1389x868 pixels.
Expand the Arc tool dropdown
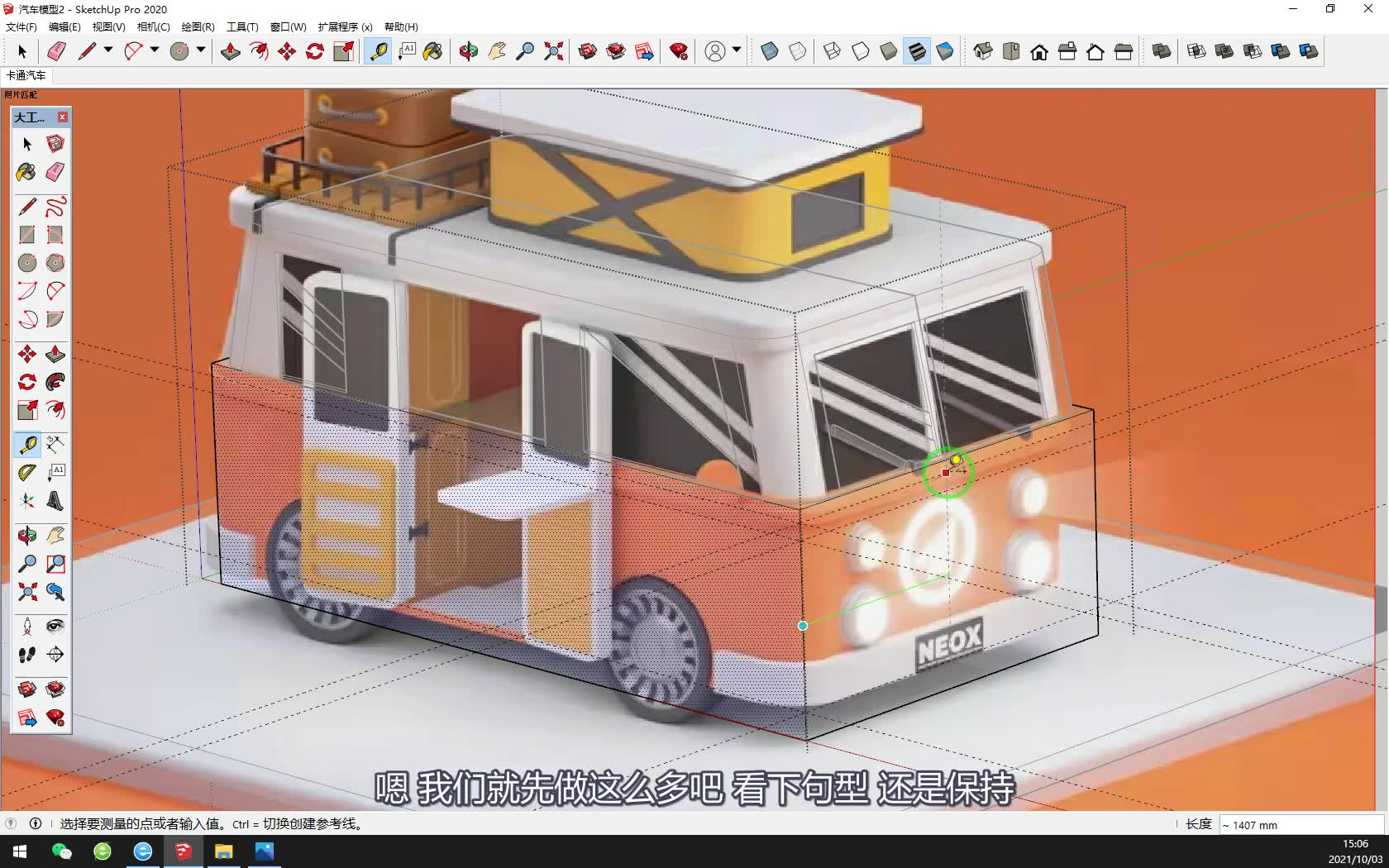154,51
